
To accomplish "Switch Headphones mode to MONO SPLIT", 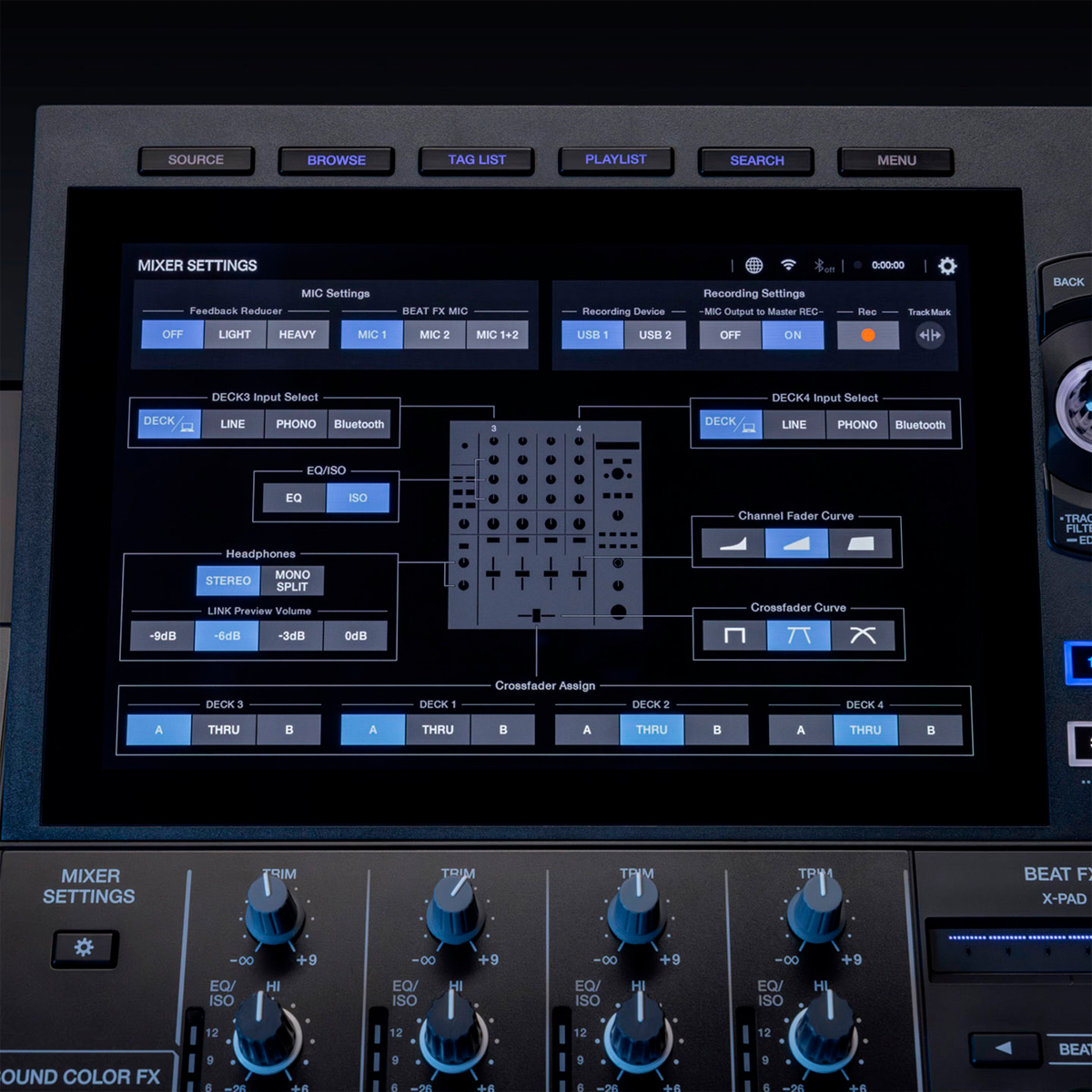I will (x=291, y=580).
